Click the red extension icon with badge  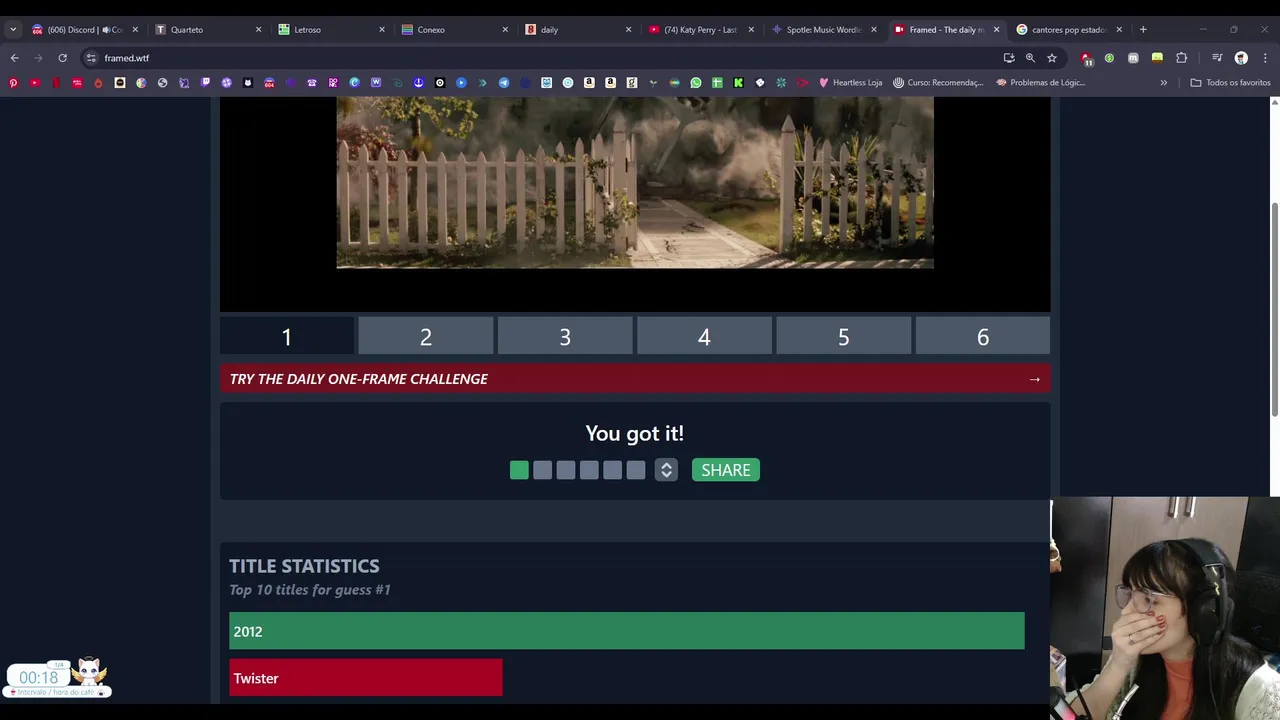click(1087, 59)
